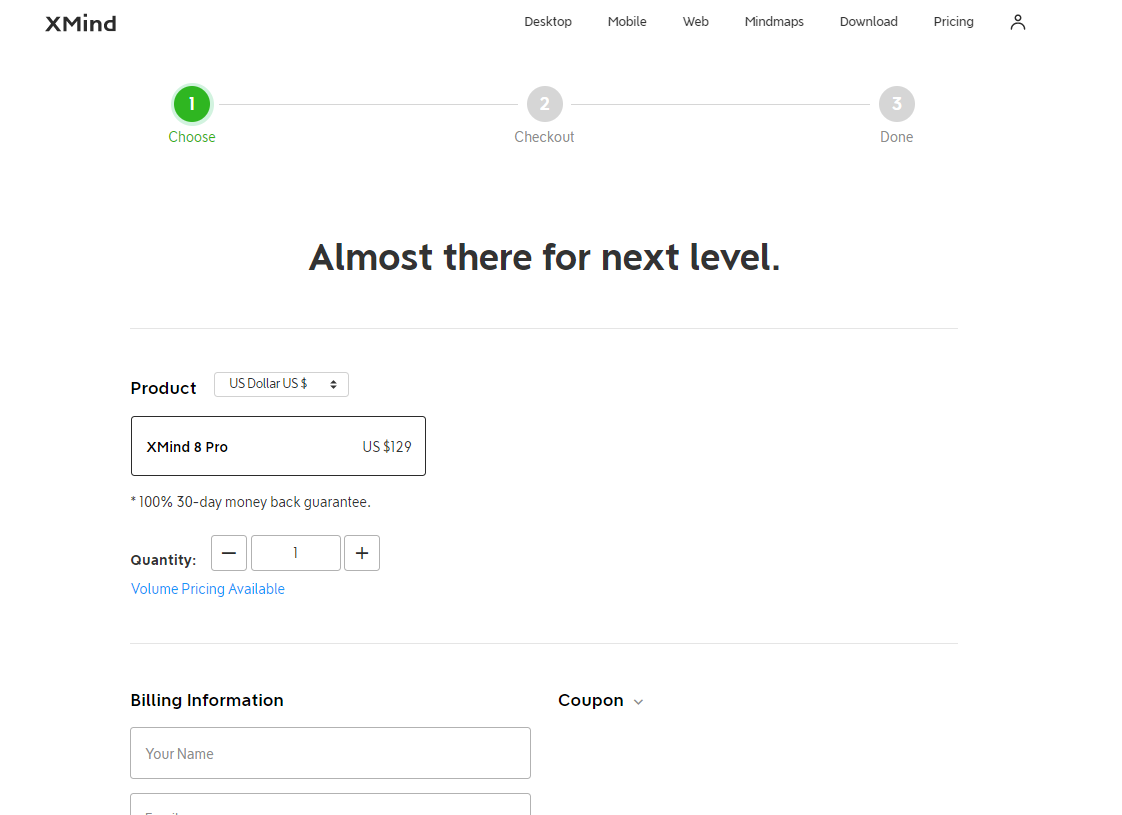Click the 'Billing Information' heading

pos(207,700)
